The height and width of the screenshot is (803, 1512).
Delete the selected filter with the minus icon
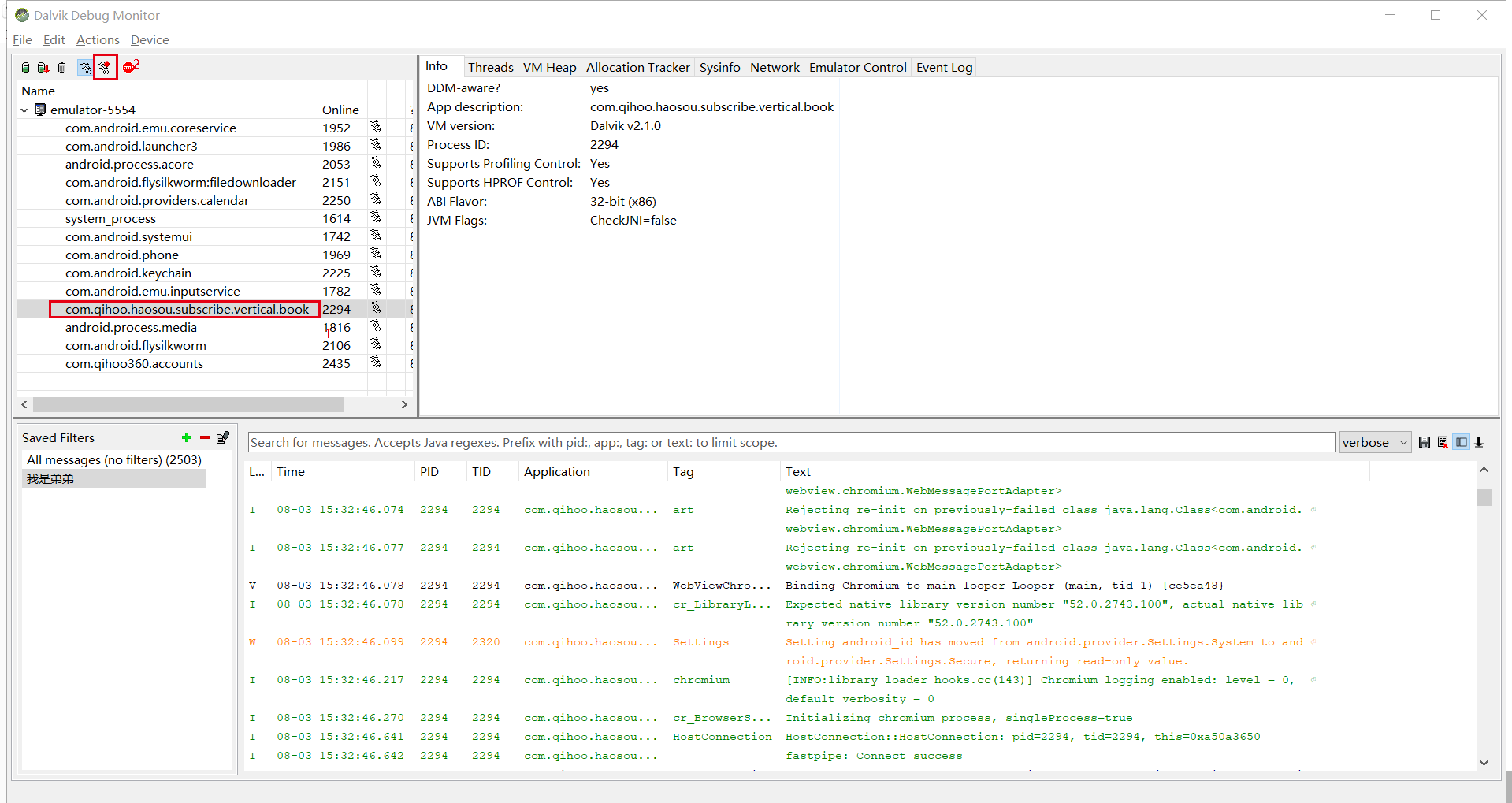click(205, 437)
